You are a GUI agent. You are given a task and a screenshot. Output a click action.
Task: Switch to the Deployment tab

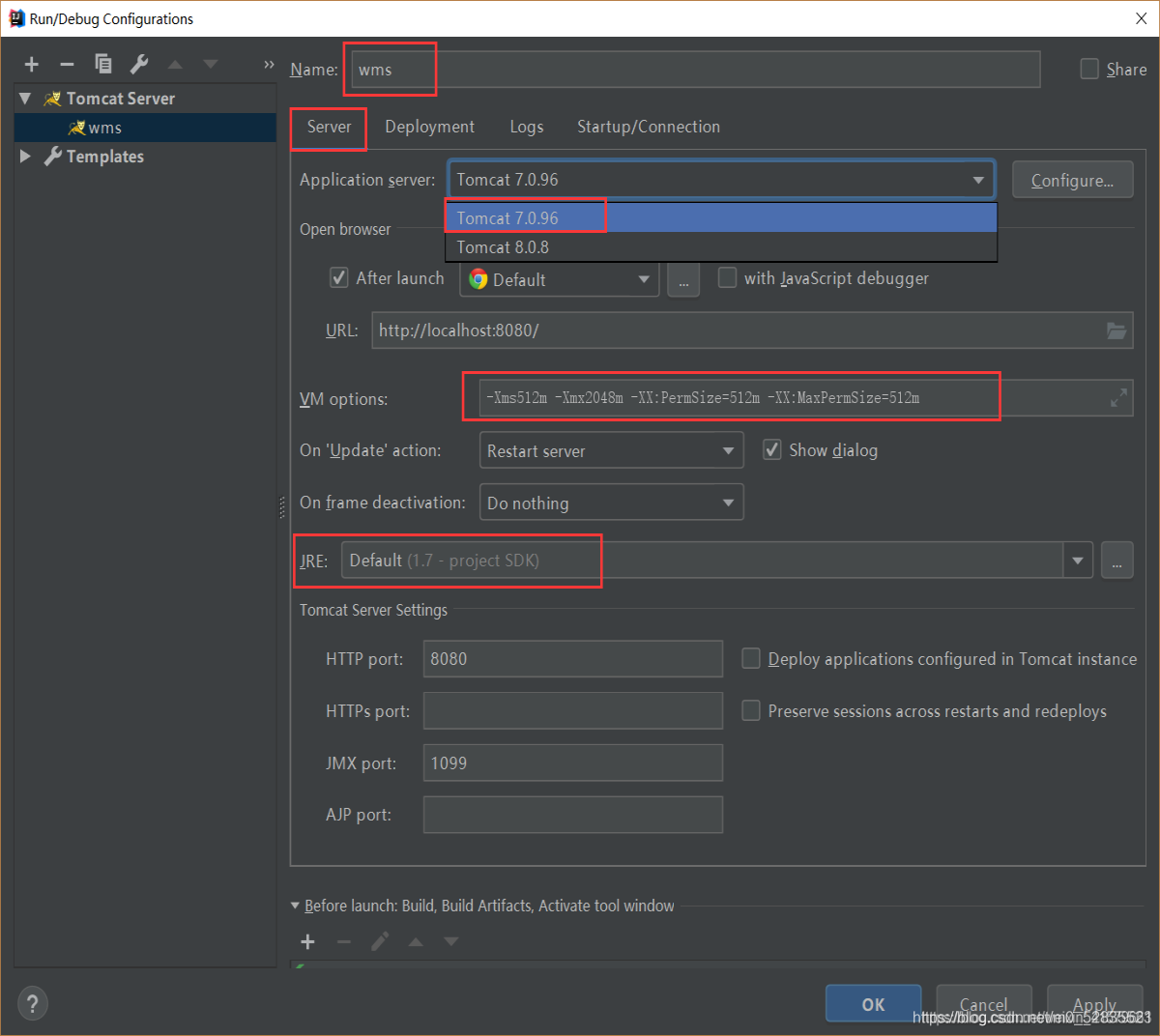(429, 127)
